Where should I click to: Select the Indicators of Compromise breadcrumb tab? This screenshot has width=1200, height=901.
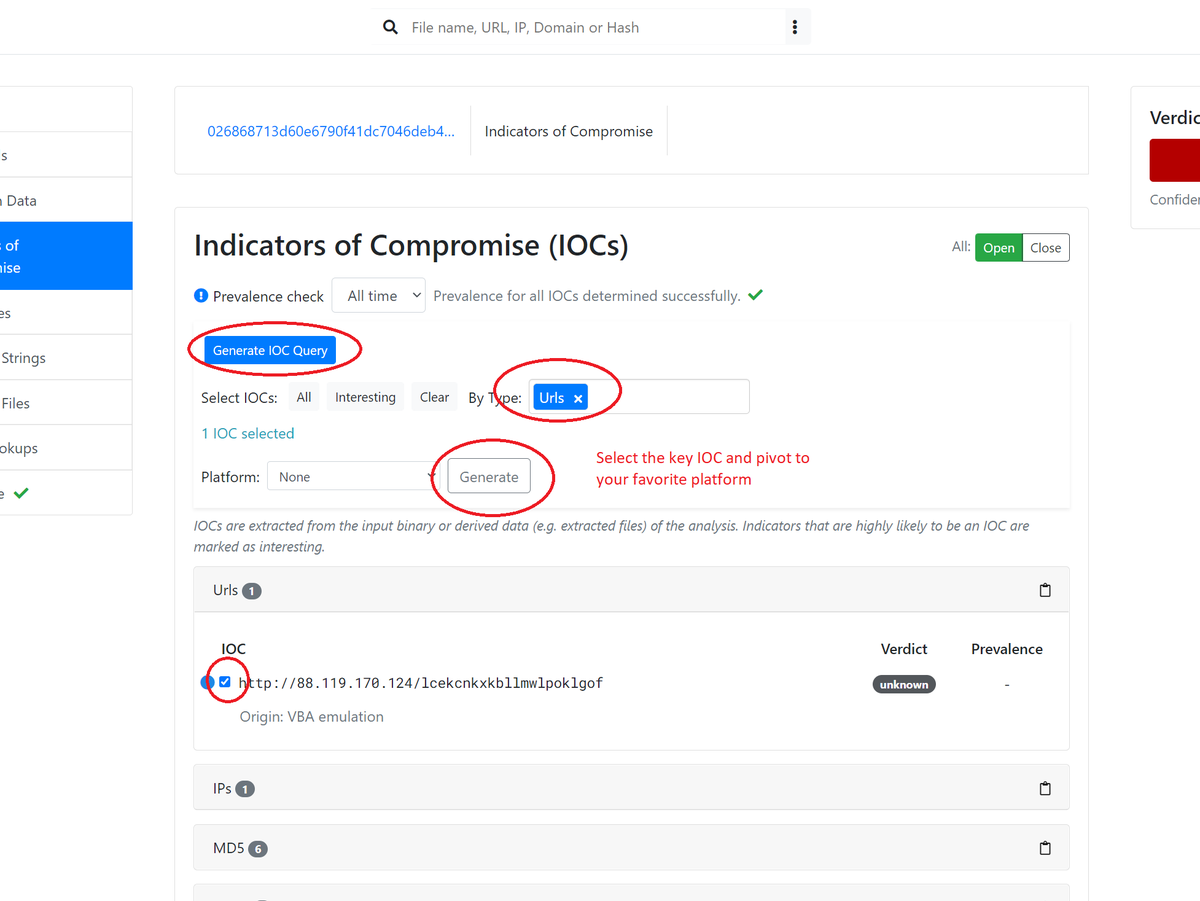tap(569, 131)
